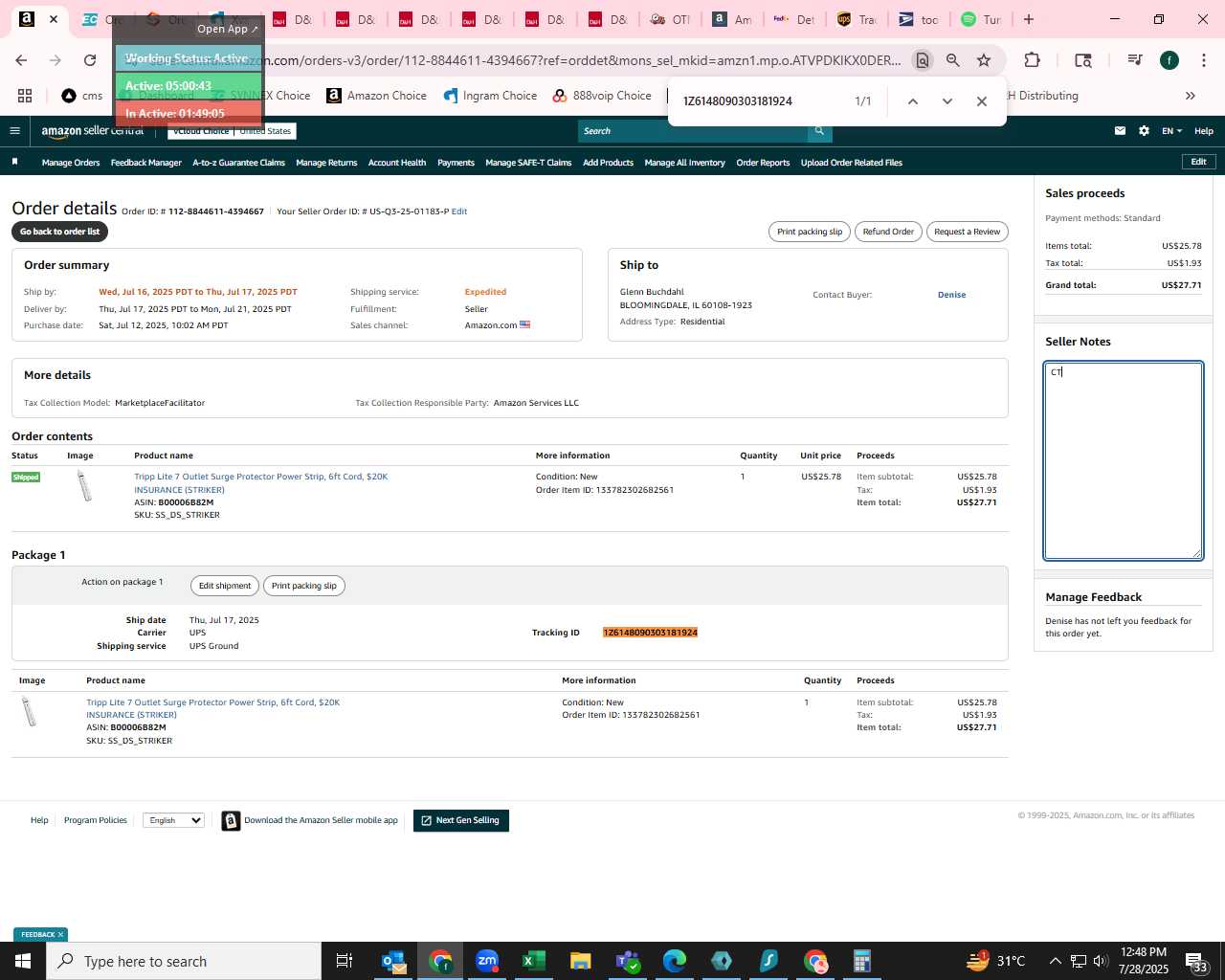Screen dimensions: 1225x980
Task: Open the Seller Central mail icon
Action: coord(1120,131)
